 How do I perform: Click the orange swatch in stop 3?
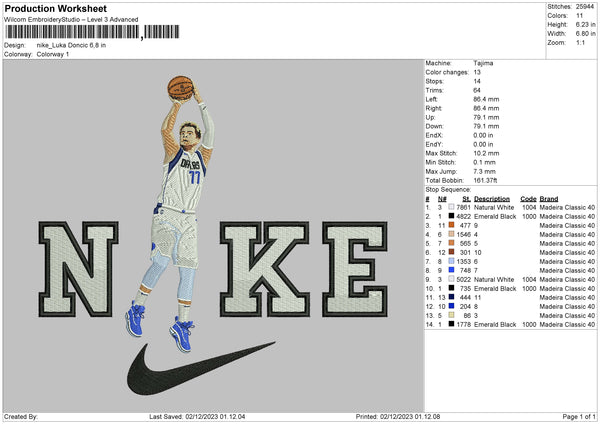coord(452,225)
